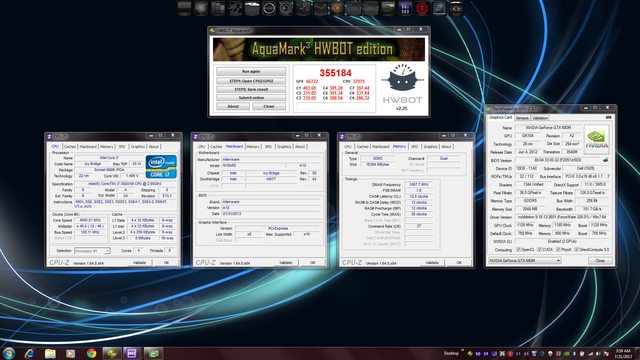This screenshot has width=640, height=360.
Task: Switch to Validation tab in GPU-Z
Action: tap(540, 118)
